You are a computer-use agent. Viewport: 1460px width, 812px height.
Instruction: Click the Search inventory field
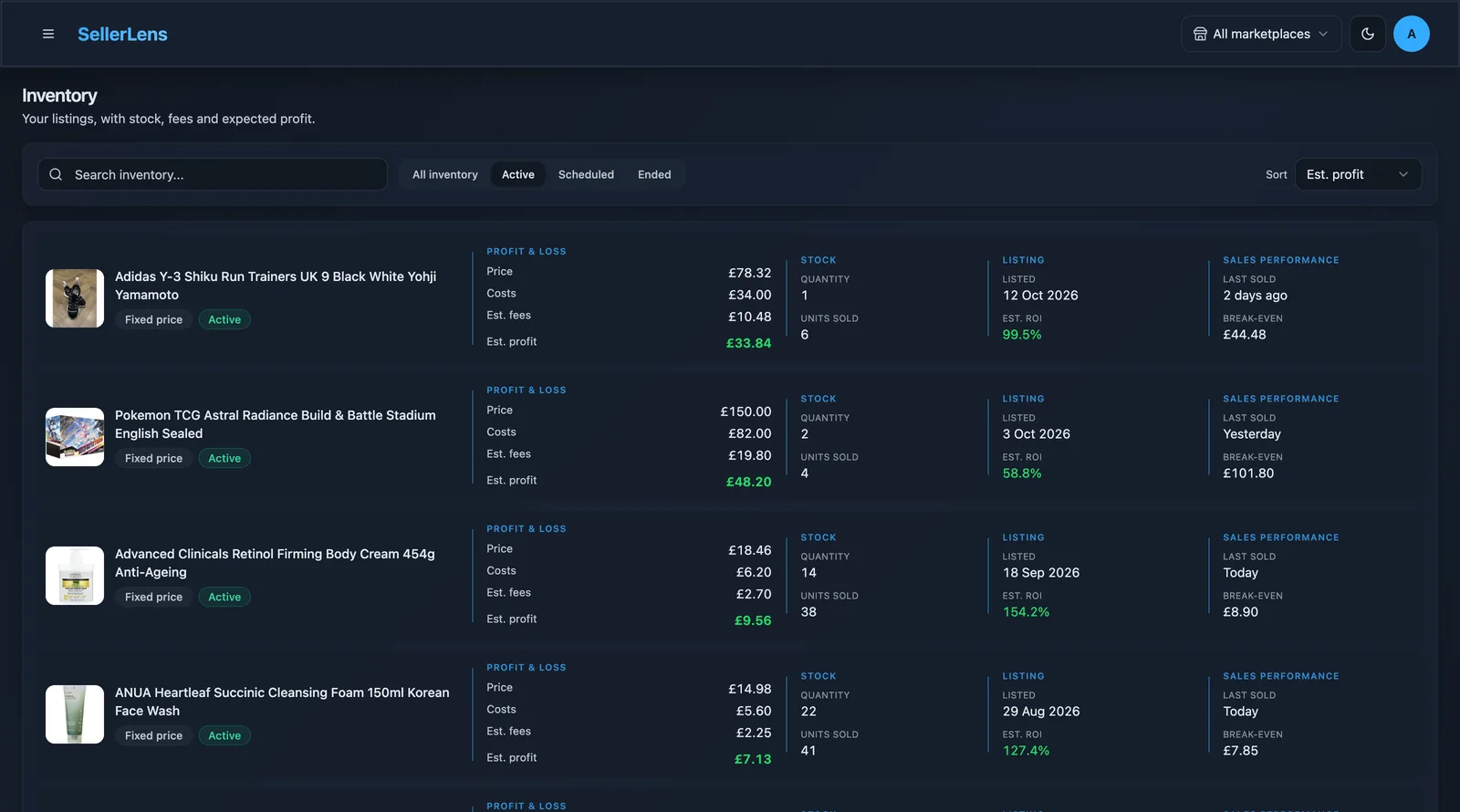213,174
